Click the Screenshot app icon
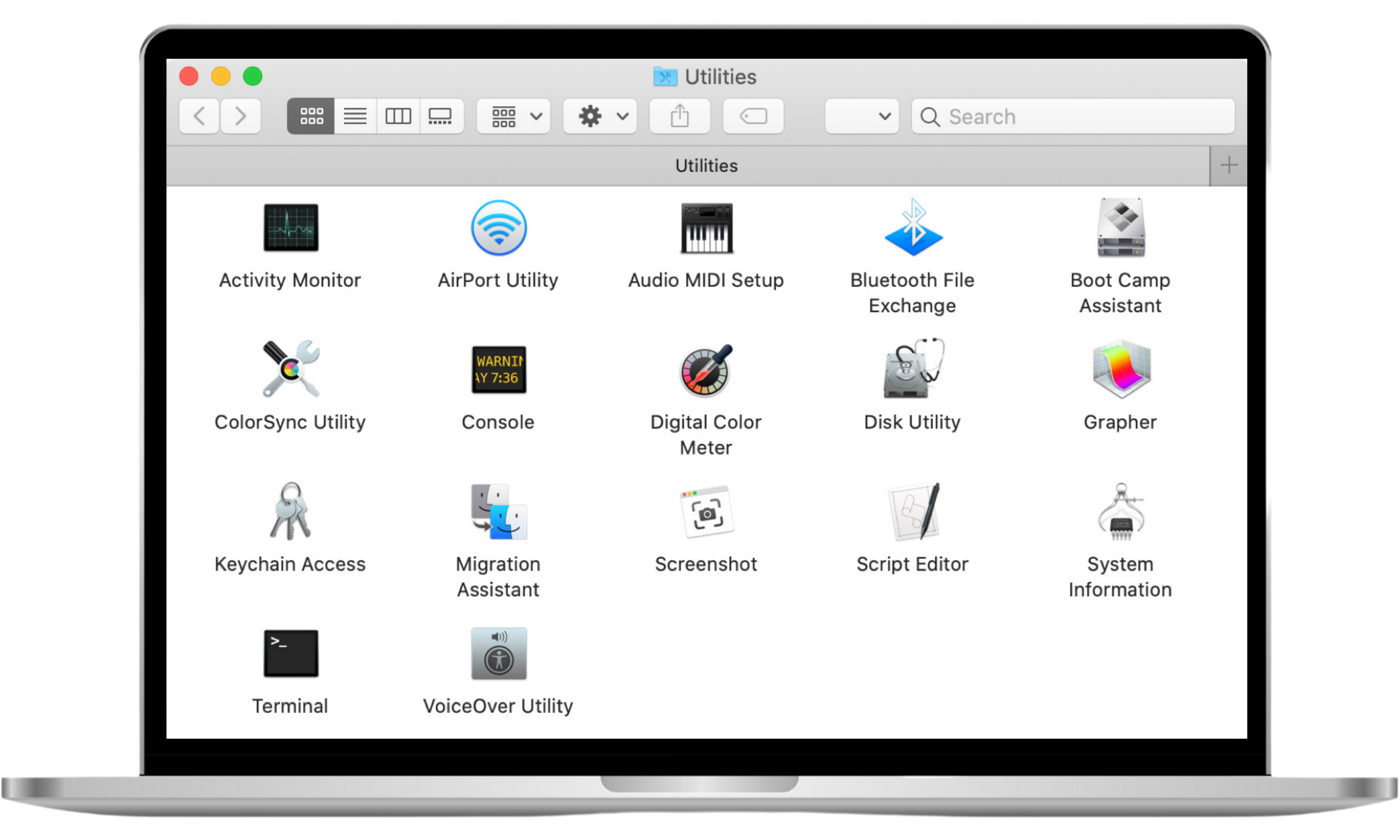 pyautogui.click(x=706, y=511)
